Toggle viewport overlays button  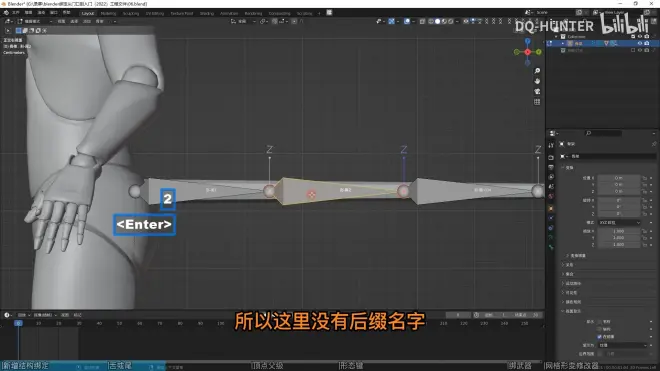[407, 21]
